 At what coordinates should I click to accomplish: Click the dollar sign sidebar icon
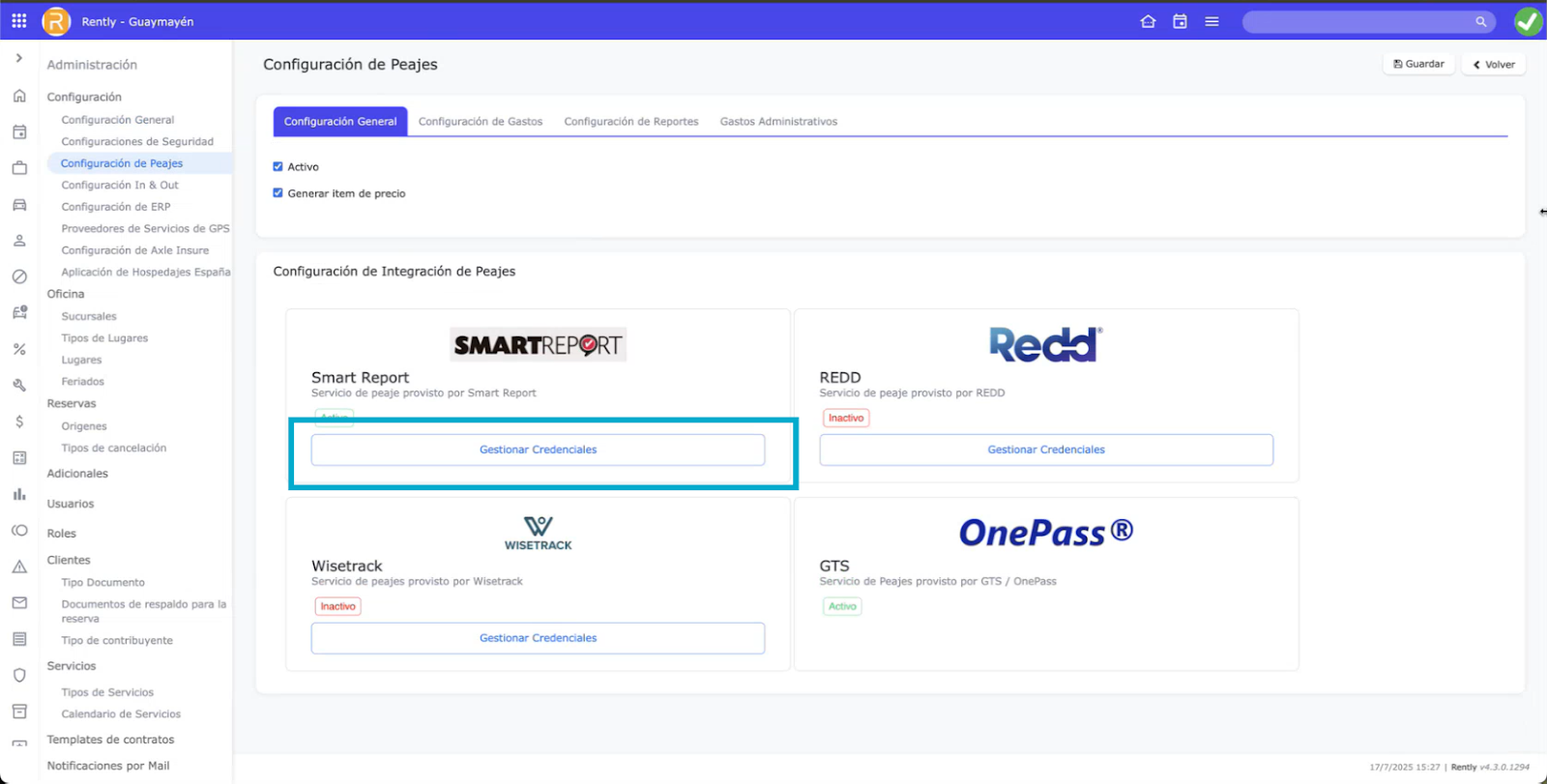19,421
